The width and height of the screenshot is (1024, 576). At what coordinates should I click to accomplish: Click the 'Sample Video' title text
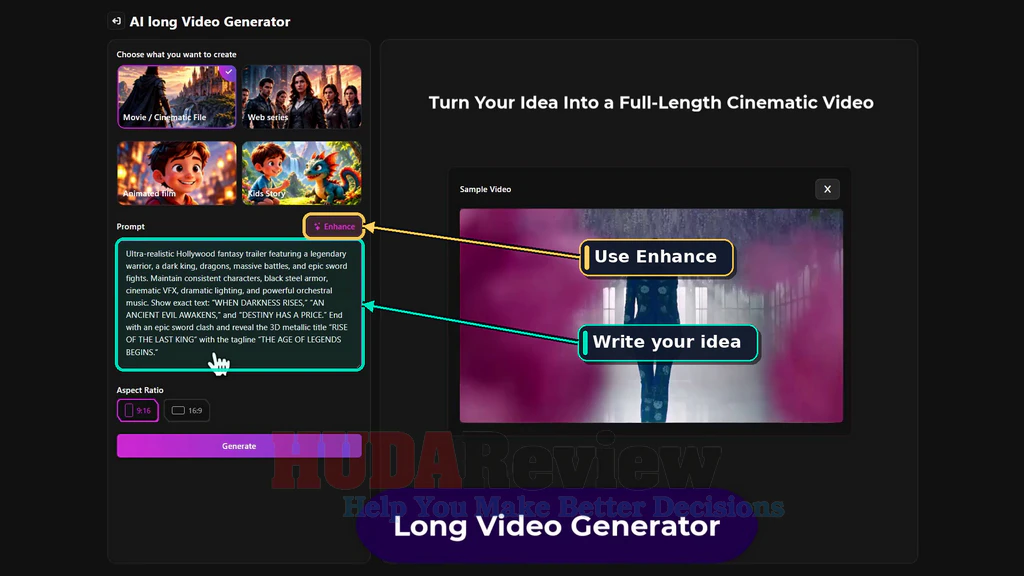point(485,189)
